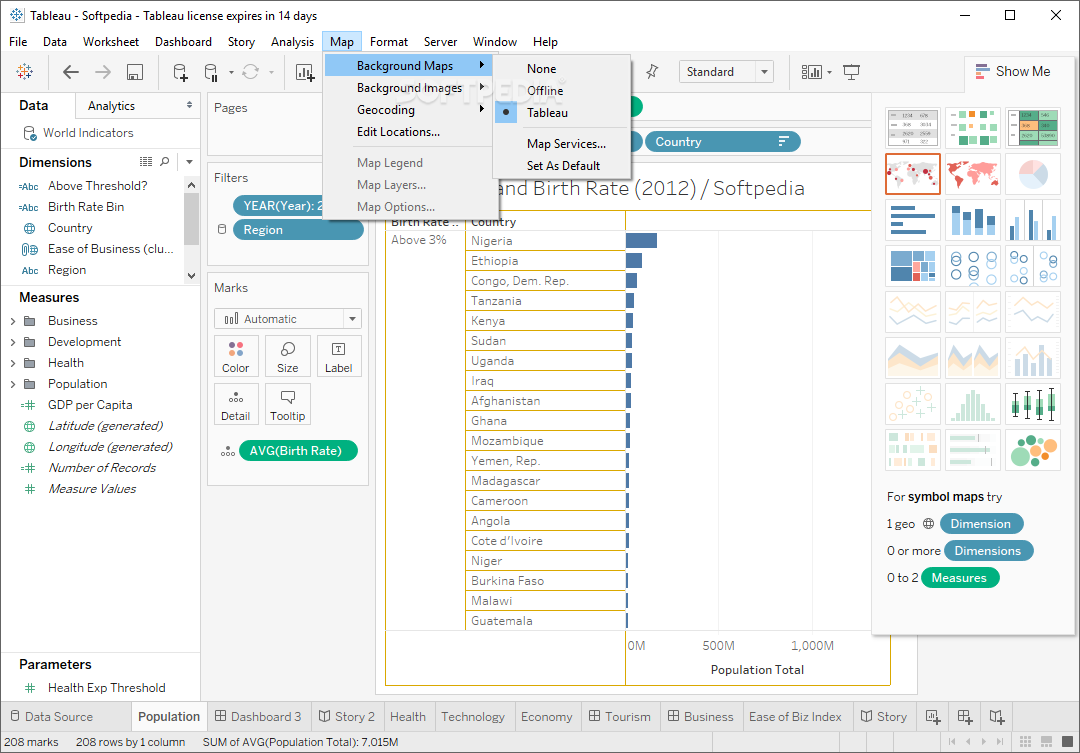Image resolution: width=1080 pixels, height=753 pixels.
Task: Open the Analytics tab switcher arrows
Action: [x=189, y=105]
